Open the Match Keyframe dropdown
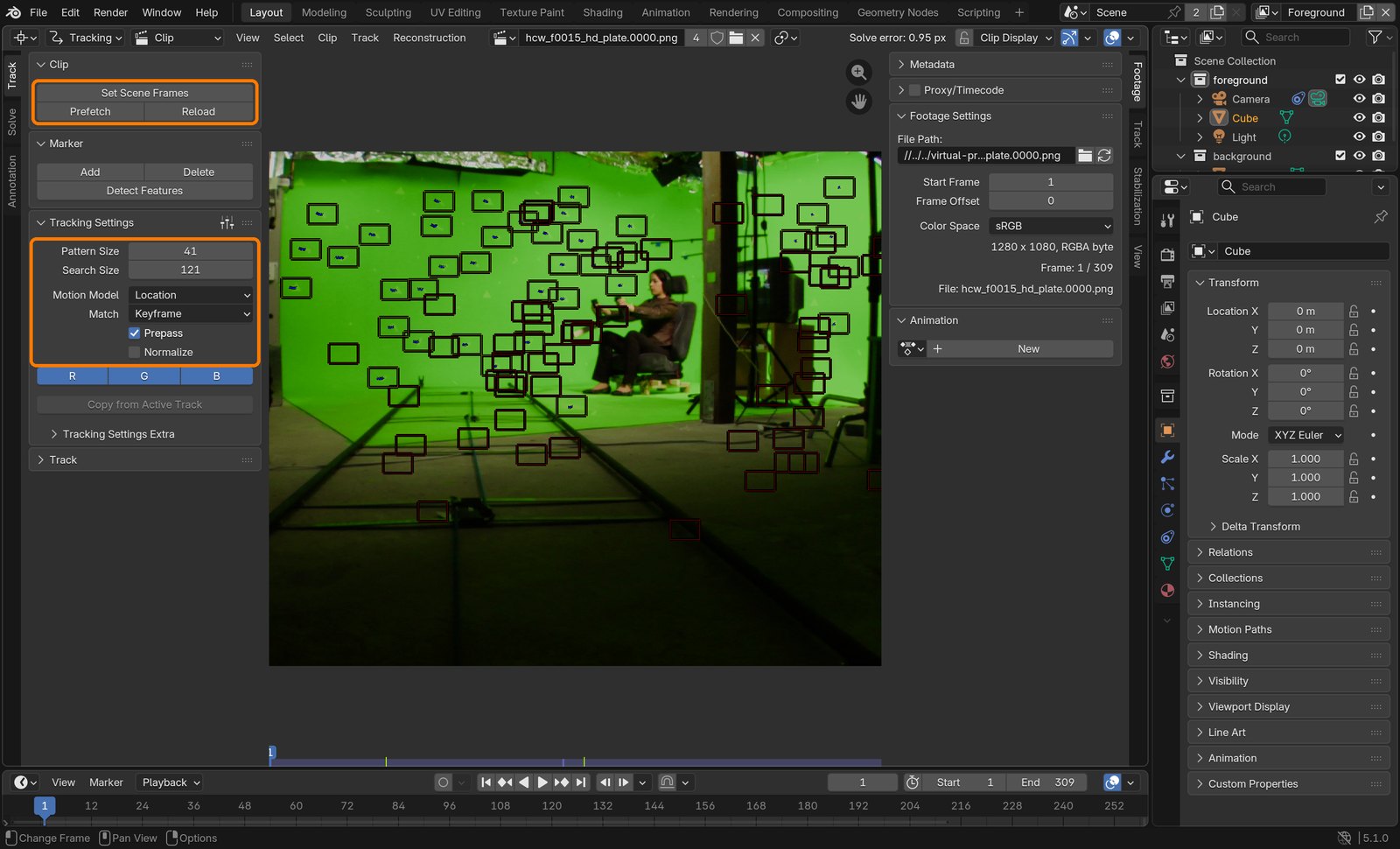 click(191, 313)
